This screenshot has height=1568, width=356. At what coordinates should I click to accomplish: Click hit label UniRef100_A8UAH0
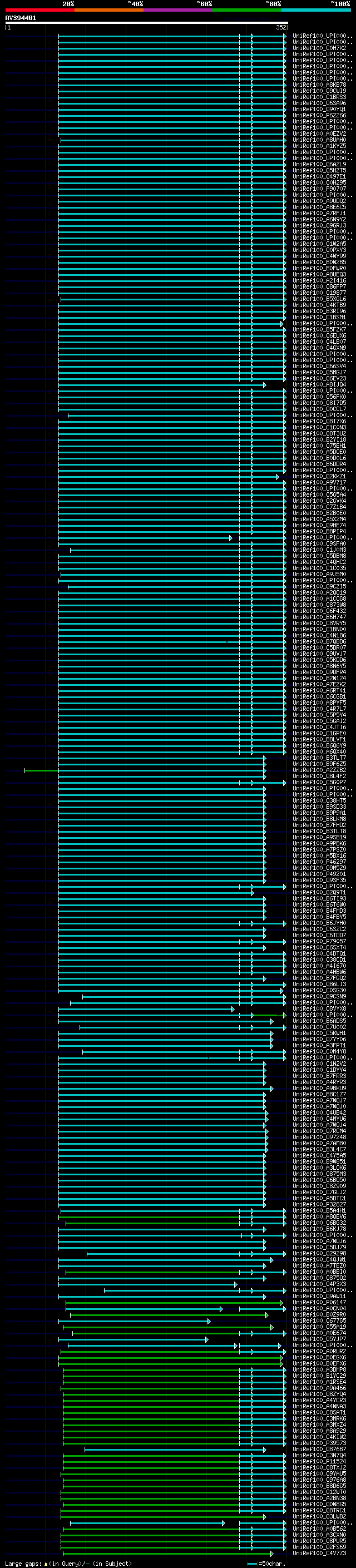[x=319, y=140]
